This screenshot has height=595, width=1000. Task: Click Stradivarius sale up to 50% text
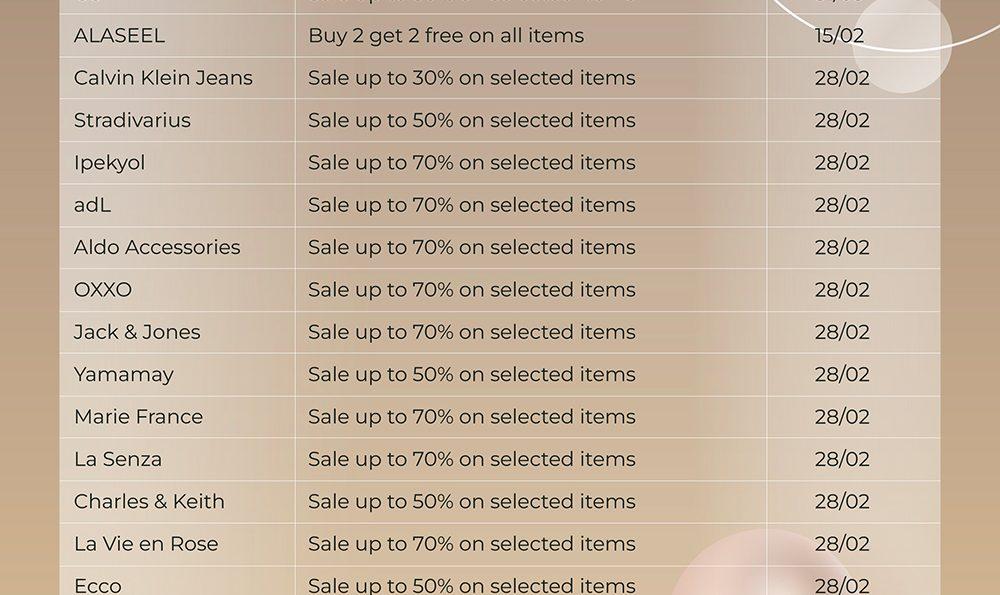click(x=472, y=121)
